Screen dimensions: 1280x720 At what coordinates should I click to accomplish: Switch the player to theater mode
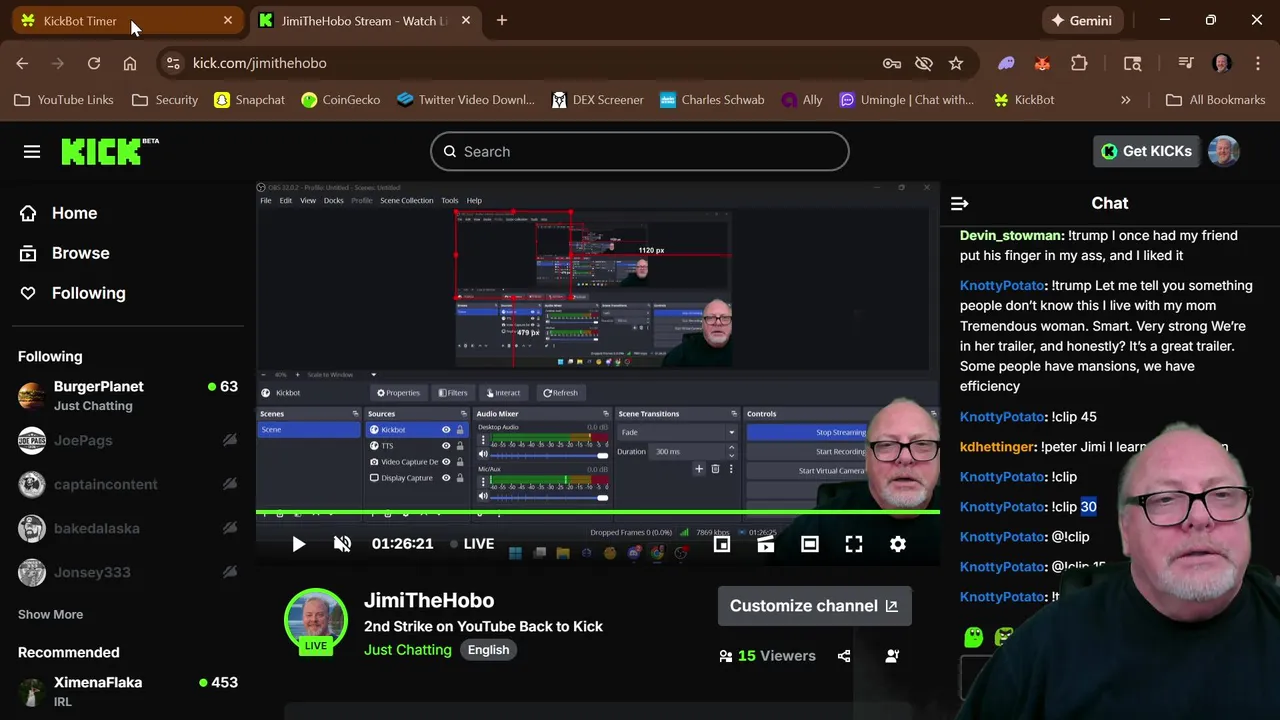point(810,544)
